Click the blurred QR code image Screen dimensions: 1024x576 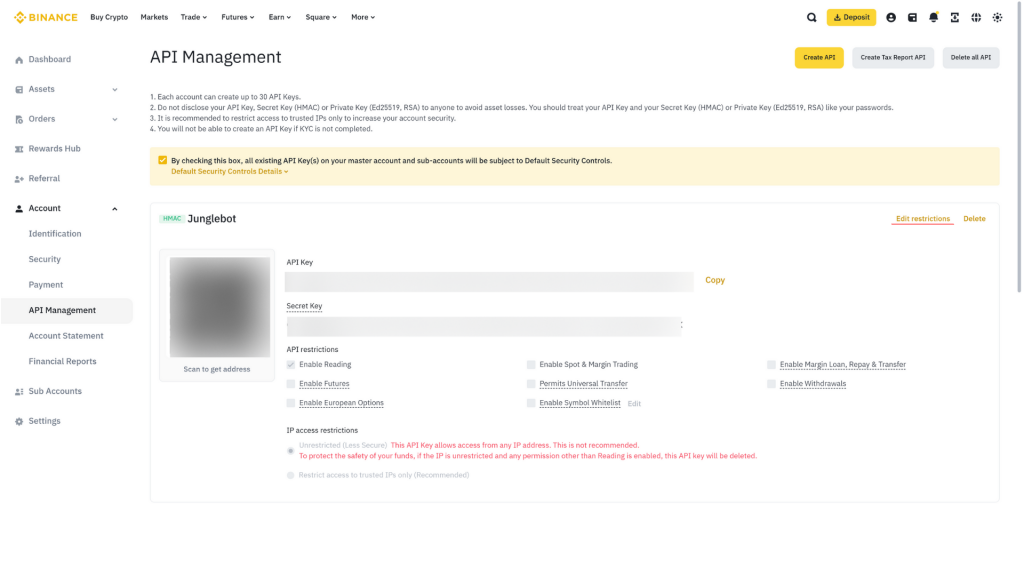coord(219,307)
